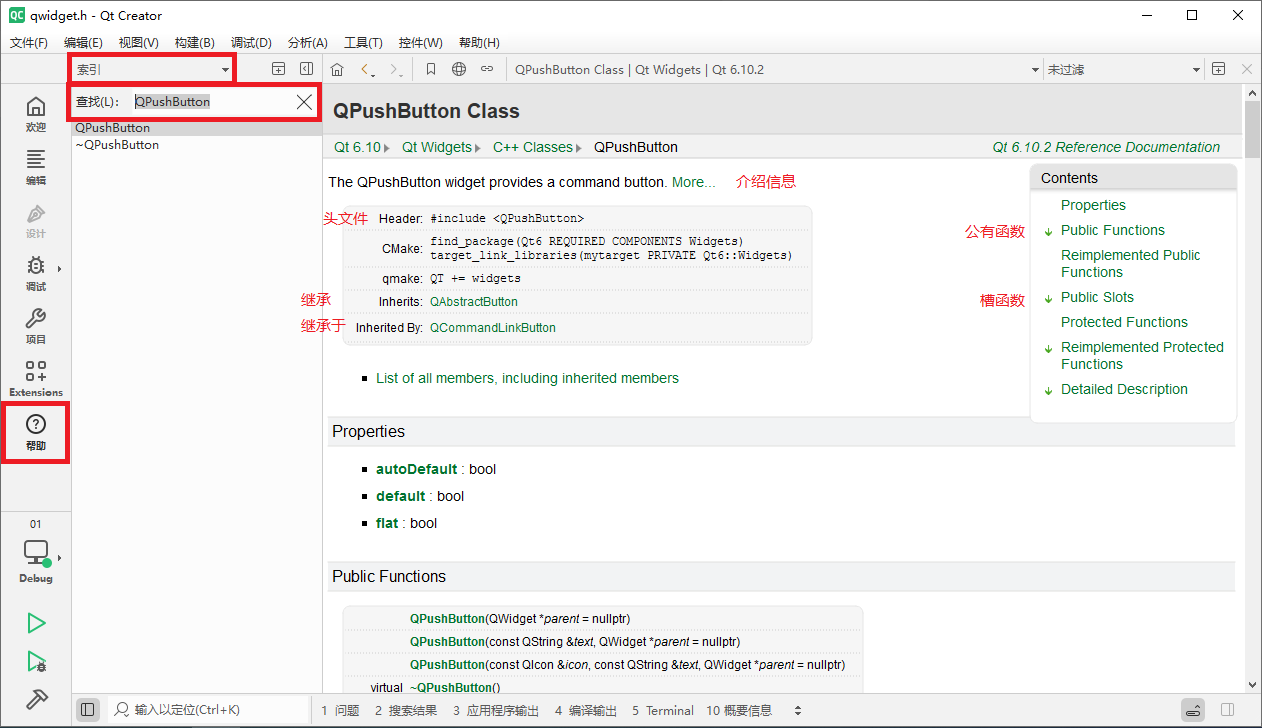
Task: Show the 编译输出 pane
Action: pyautogui.click(x=586, y=710)
